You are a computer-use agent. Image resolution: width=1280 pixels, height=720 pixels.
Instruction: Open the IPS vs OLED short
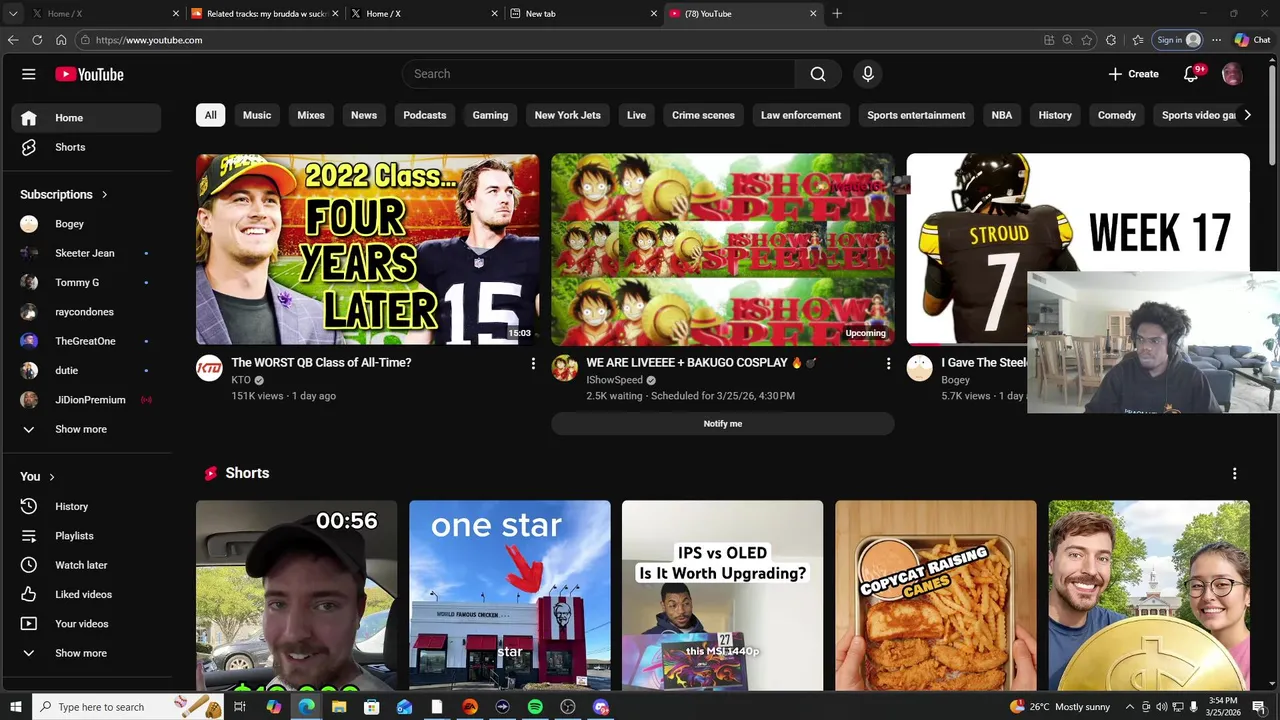(x=723, y=596)
